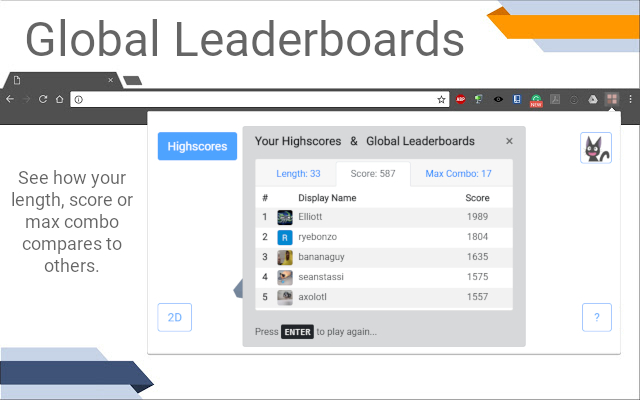This screenshot has height=400, width=640.
Task: Click the red squares game extension icon
Action: click(x=611, y=99)
